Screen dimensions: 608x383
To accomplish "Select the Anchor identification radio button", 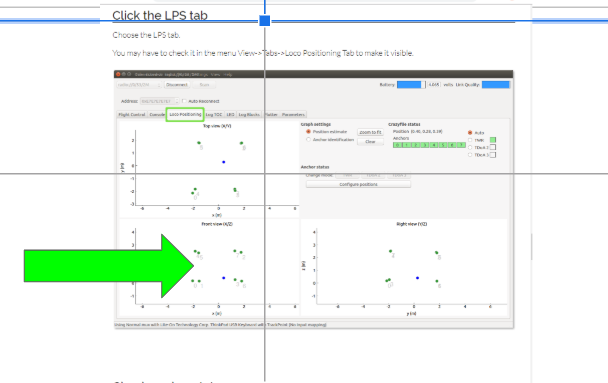I will point(309,140).
